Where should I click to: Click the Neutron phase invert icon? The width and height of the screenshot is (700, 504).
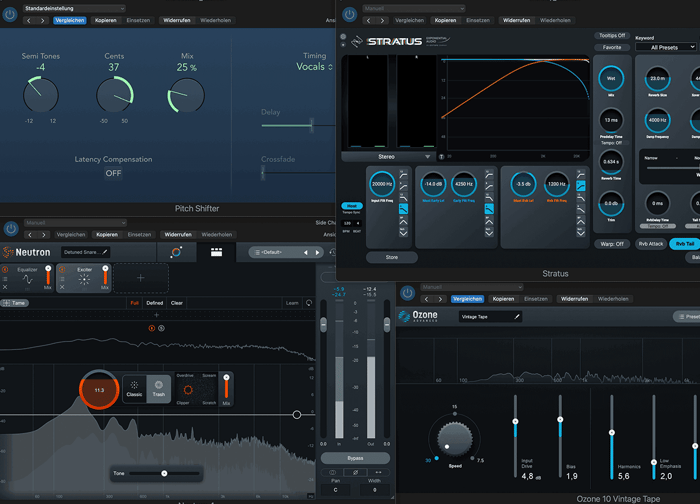[355, 472]
